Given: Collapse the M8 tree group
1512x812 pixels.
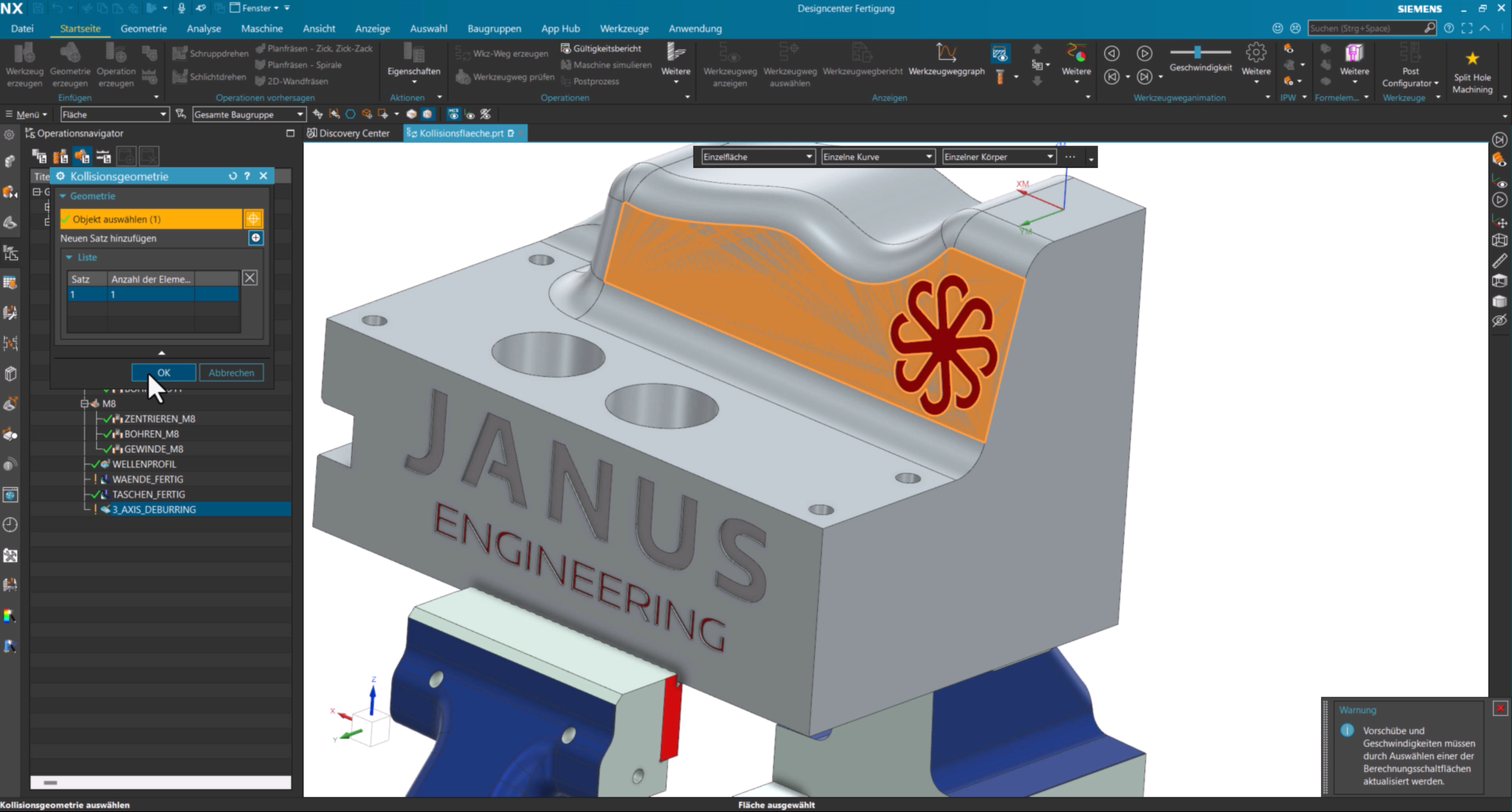Looking at the screenshot, I should click(x=84, y=404).
